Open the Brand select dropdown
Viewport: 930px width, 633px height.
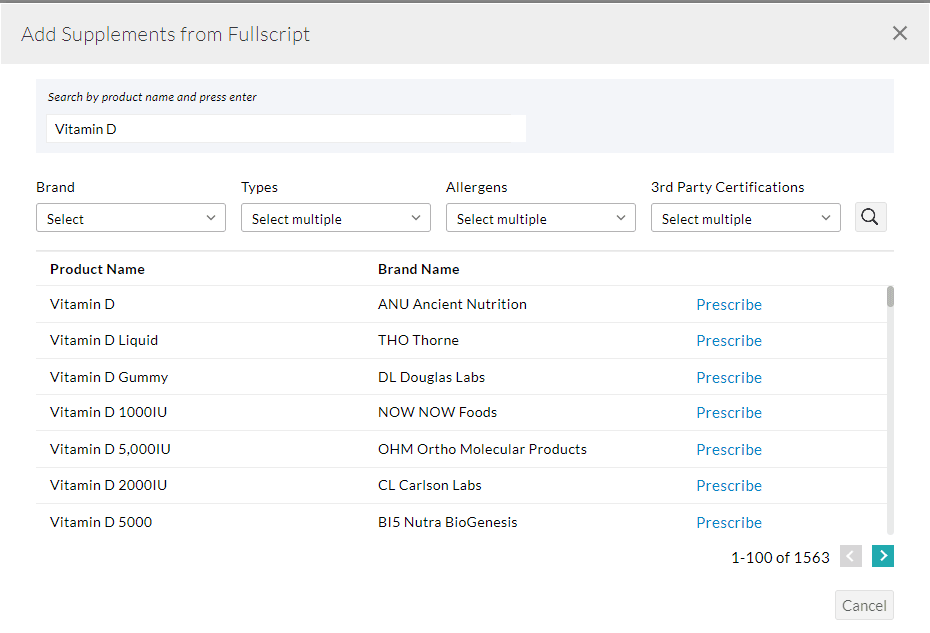[x=130, y=217]
